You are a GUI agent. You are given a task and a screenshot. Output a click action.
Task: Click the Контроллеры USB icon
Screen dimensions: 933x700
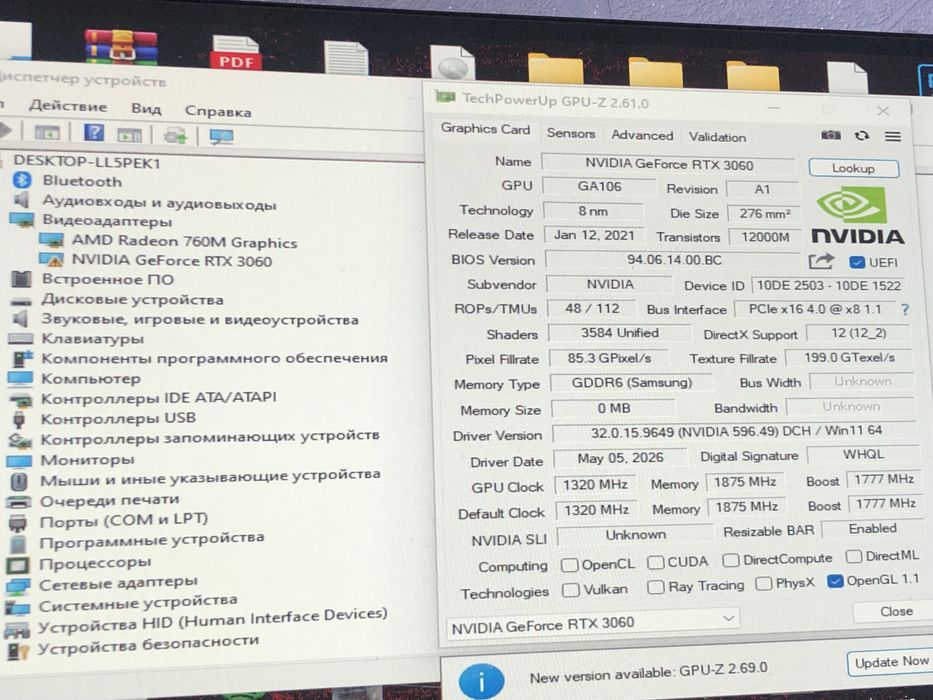point(19,419)
